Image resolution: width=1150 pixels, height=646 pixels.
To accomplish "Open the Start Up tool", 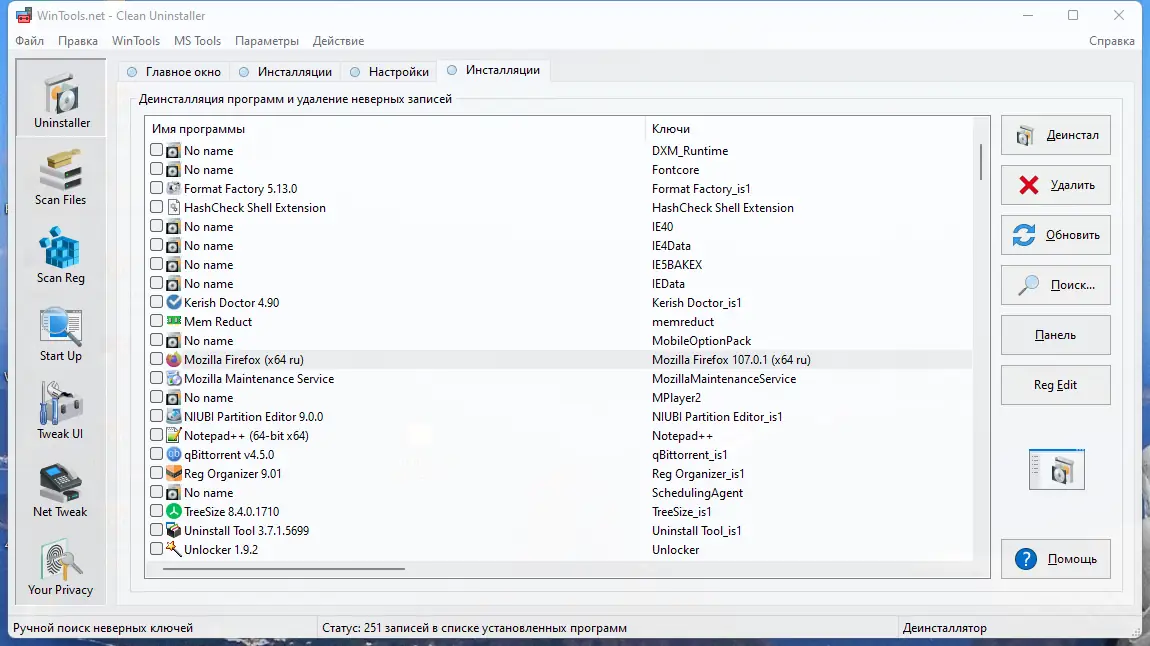I will pyautogui.click(x=61, y=333).
